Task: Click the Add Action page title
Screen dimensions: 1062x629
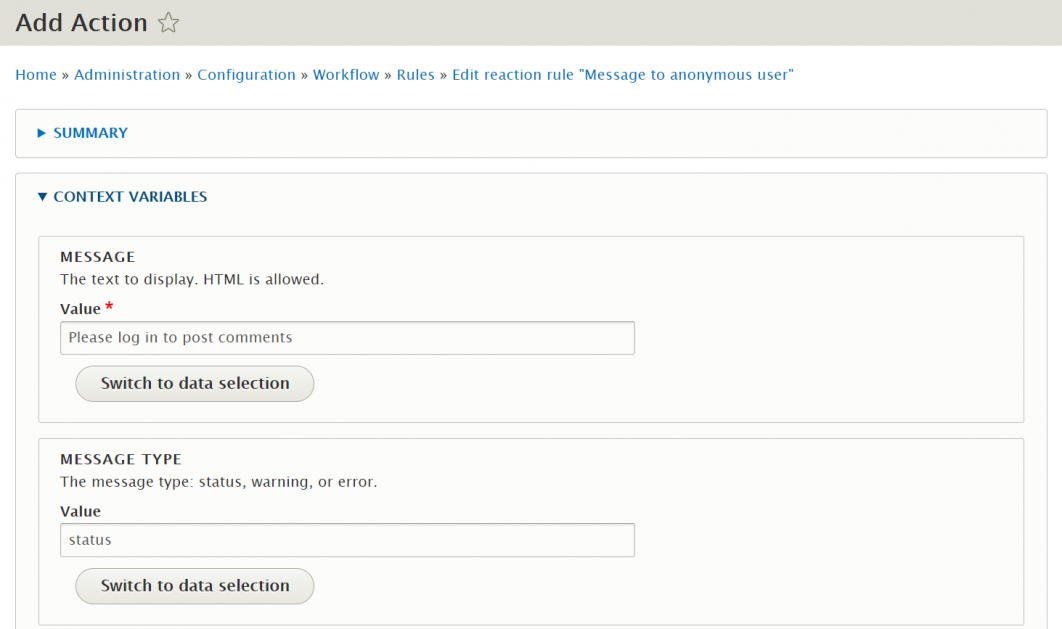Action: tap(81, 22)
